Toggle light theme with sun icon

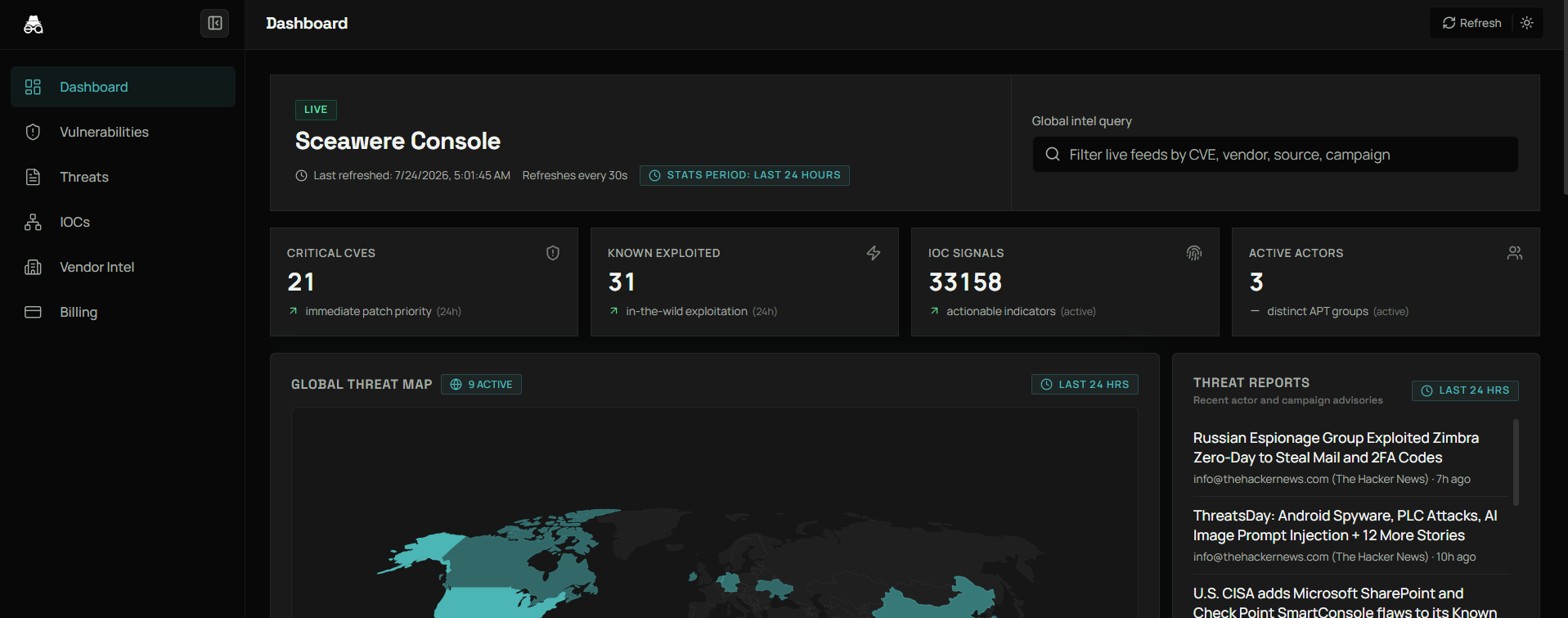[x=1526, y=23]
